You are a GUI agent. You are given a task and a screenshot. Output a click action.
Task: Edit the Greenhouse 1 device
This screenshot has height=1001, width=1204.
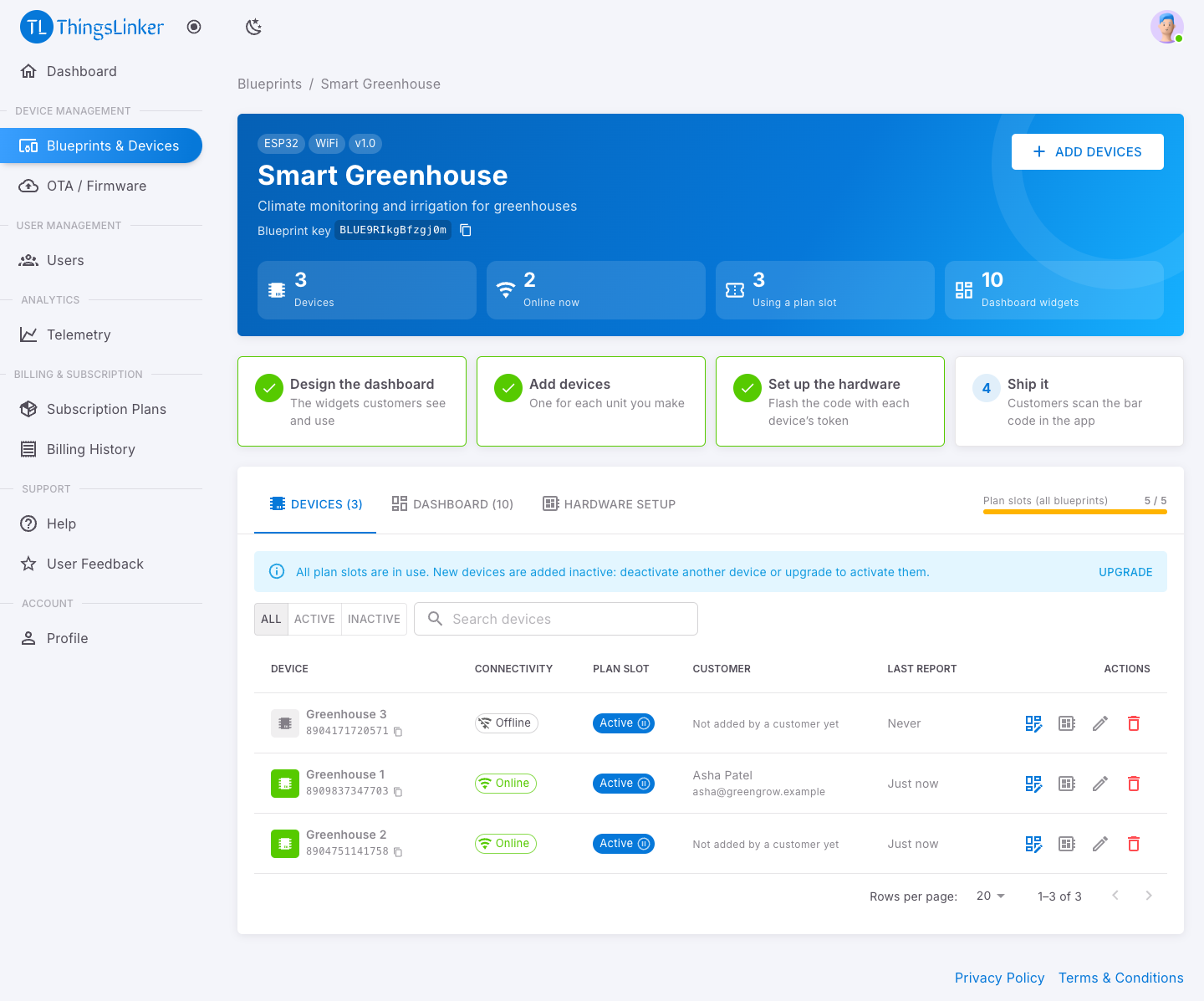tap(1100, 784)
